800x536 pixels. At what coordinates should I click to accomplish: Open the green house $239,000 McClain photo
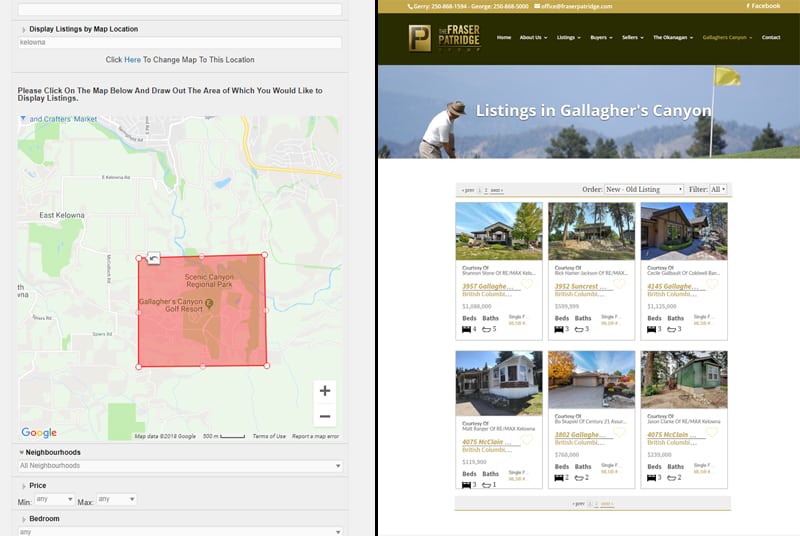(684, 379)
